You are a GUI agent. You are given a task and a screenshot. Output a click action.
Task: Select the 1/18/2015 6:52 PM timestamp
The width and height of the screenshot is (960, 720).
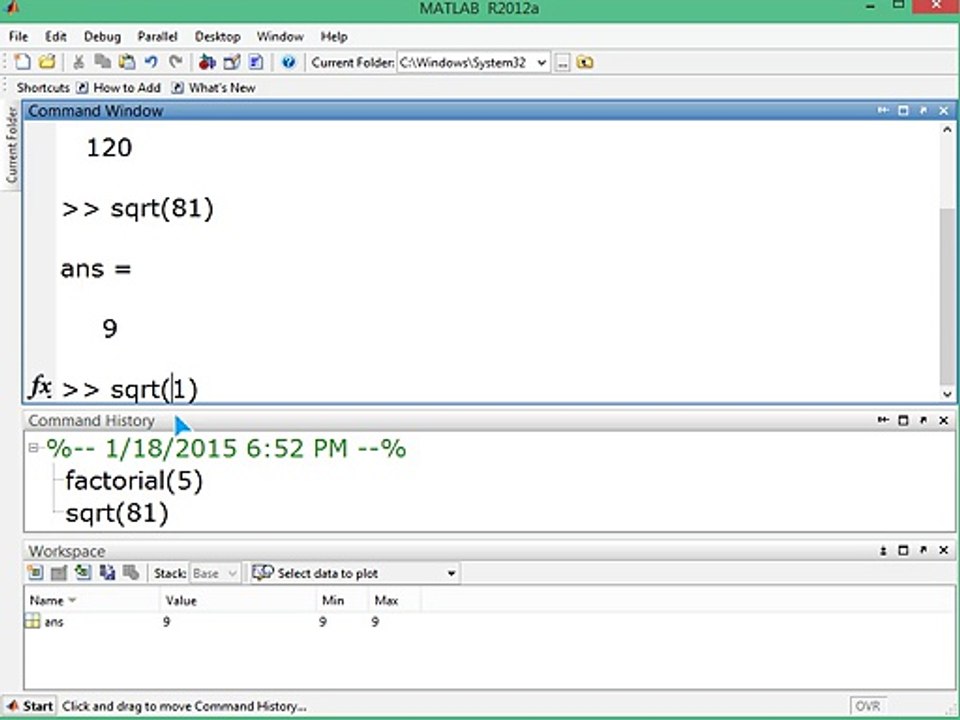coord(226,449)
